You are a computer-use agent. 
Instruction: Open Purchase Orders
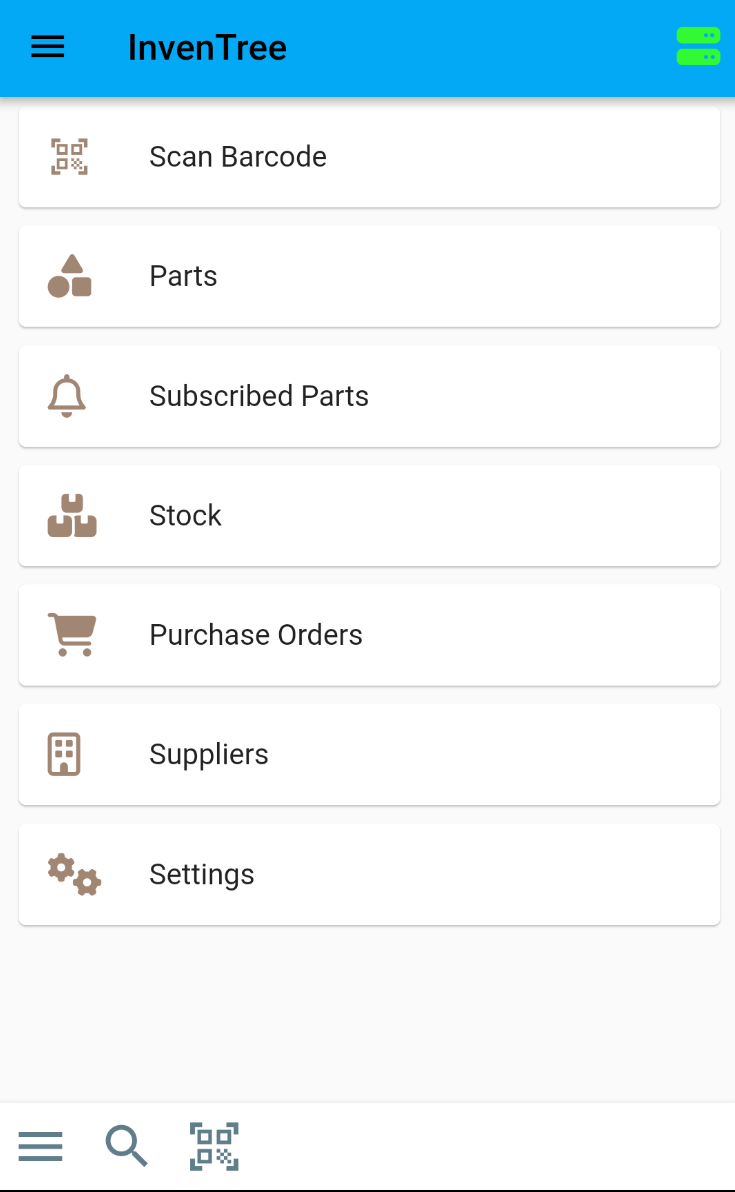[x=256, y=635]
